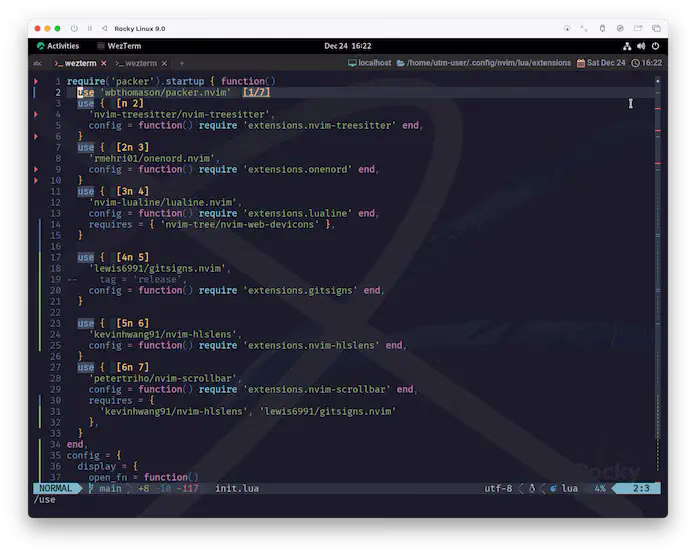This screenshot has width=696, height=555.
Task: Add a new terminal tab with plus
Action: click(x=182, y=63)
